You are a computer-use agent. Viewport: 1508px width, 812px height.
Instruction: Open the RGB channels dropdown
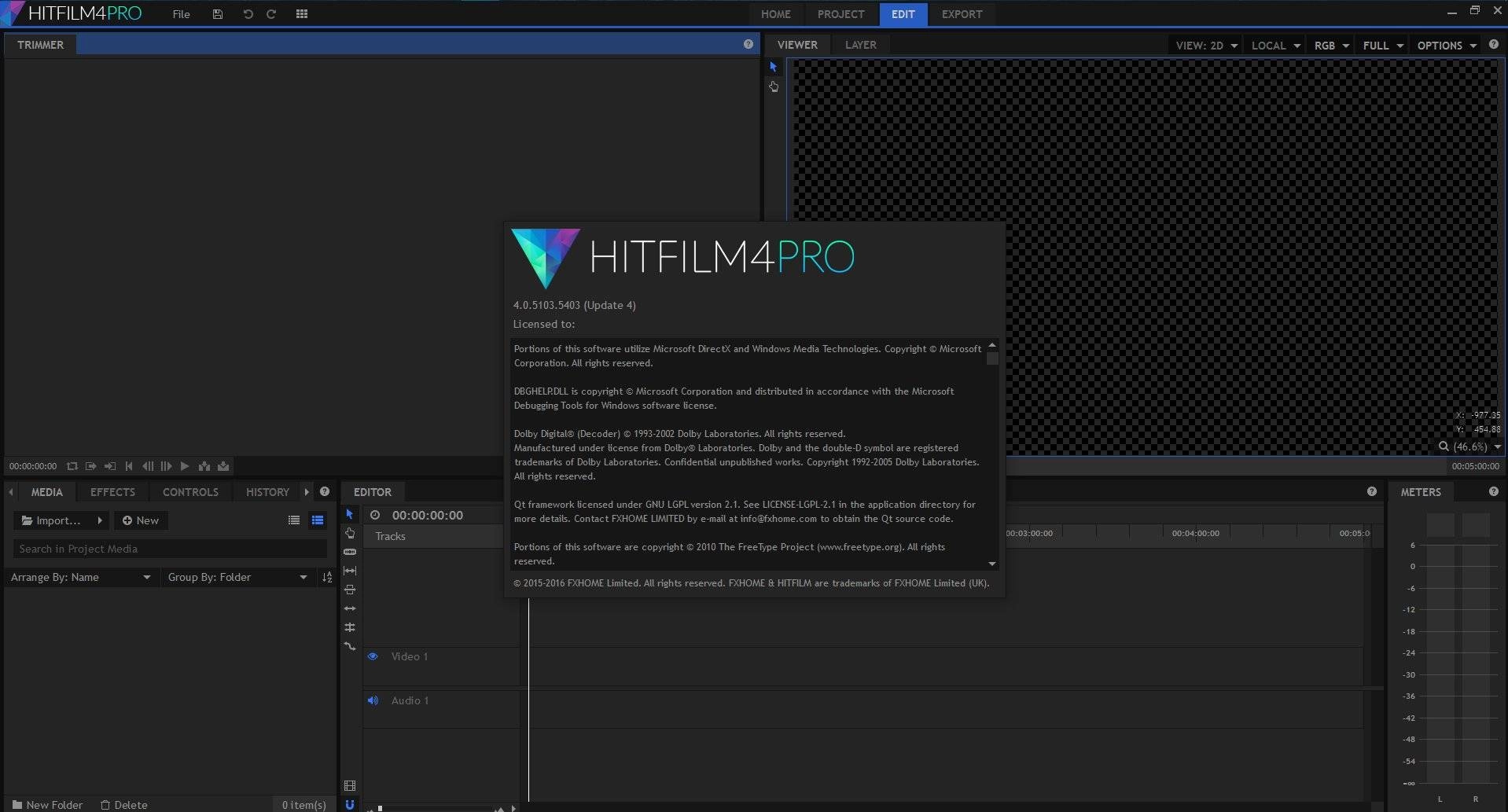coord(1331,46)
